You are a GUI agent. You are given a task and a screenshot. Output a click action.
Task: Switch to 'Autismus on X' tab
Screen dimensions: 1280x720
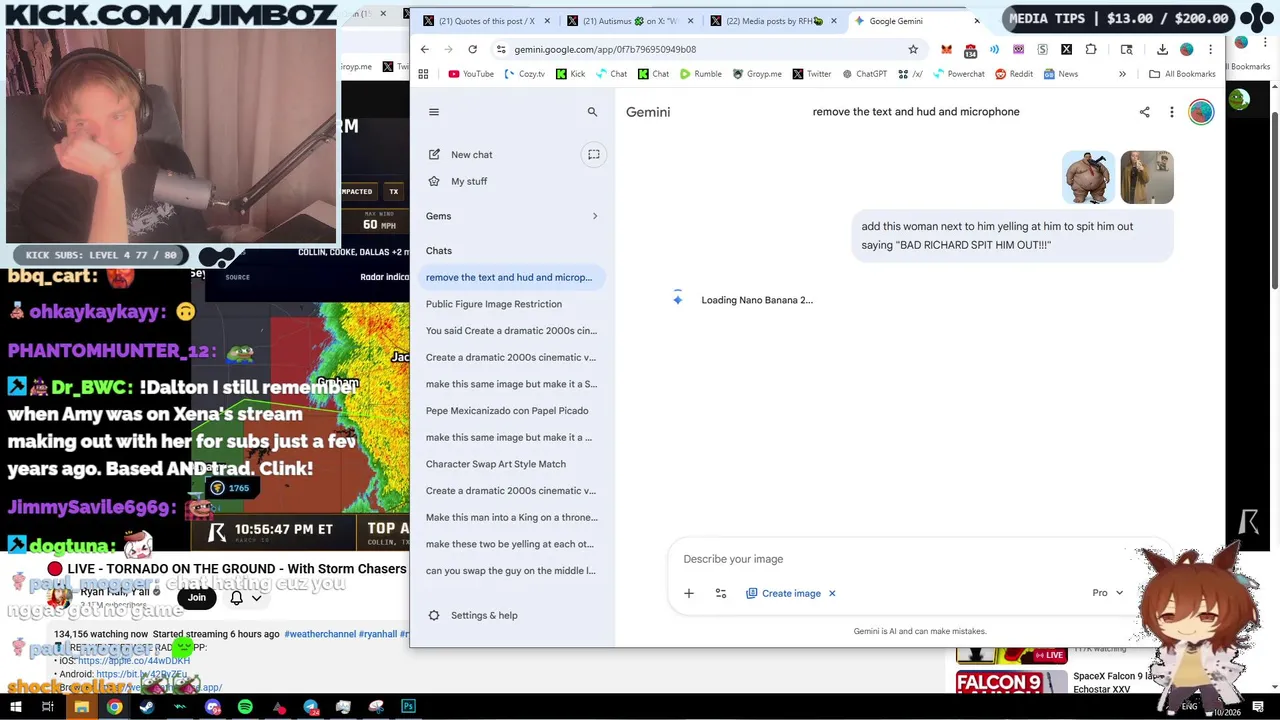(x=630, y=21)
